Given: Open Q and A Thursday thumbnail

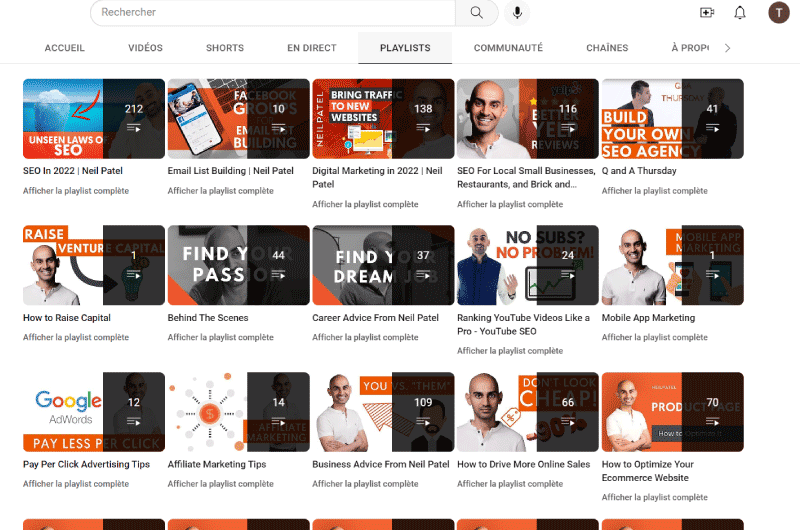Looking at the screenshot, I should point(672,118).
